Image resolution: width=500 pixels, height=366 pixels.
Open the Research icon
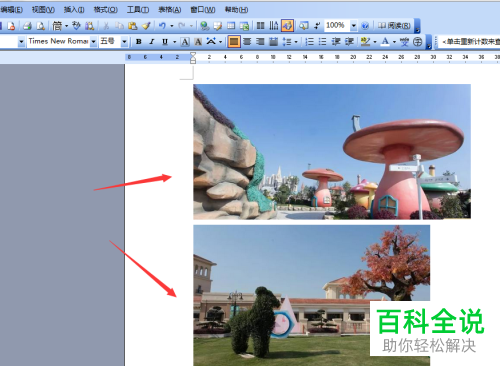point(89,26)
